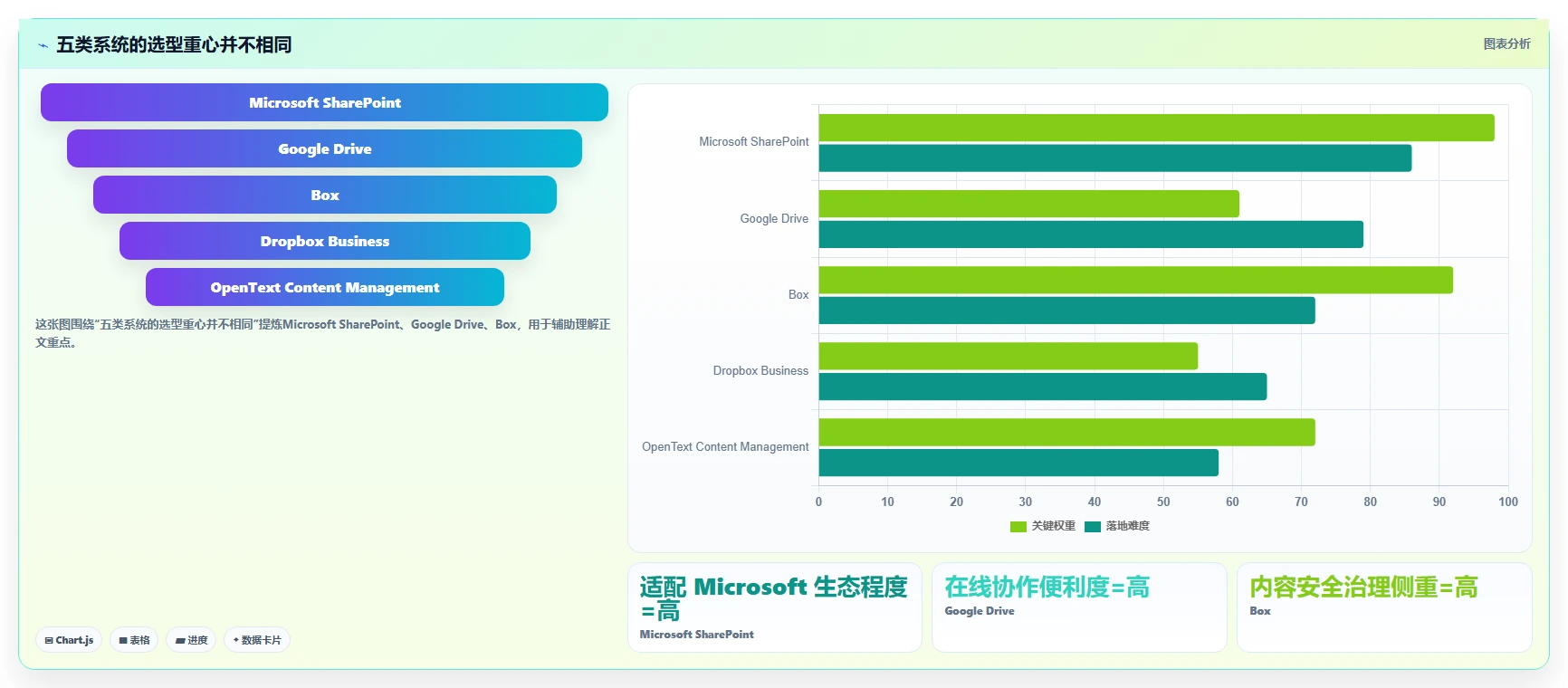Select the Microsoft SharePoint funnel bar
Screen dimensions: 1568x688
coord(324,102)
